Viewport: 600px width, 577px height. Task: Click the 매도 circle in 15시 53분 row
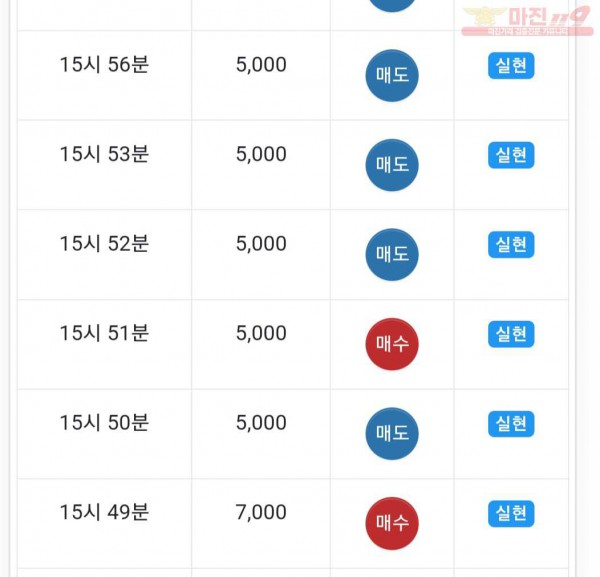[392, 165]
